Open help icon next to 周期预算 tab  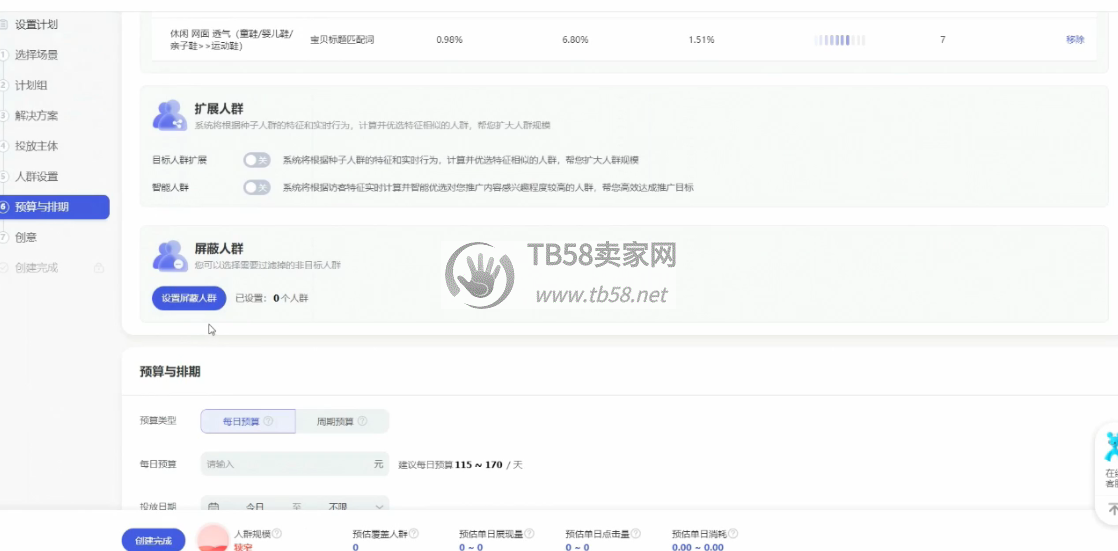point(362,421)
